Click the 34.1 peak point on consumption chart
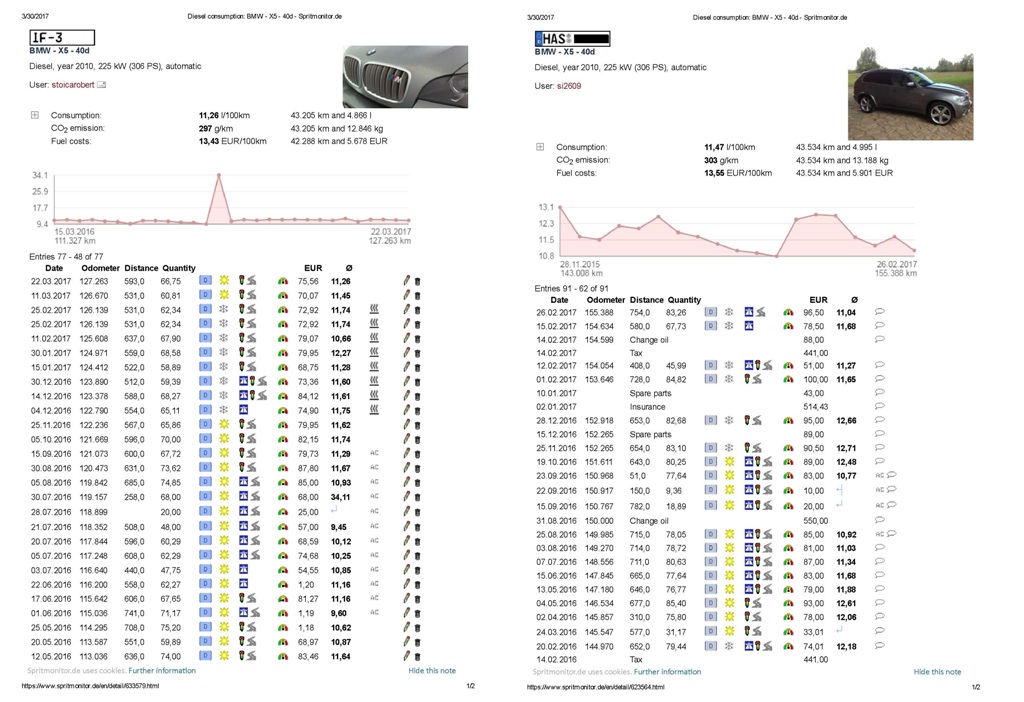 tap(218, 176)
